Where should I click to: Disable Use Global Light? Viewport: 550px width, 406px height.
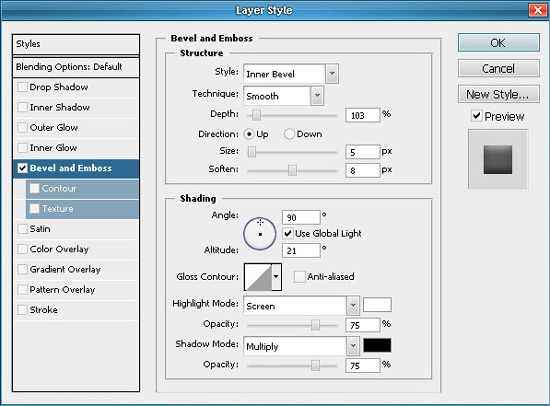click(x=288, y=233)
